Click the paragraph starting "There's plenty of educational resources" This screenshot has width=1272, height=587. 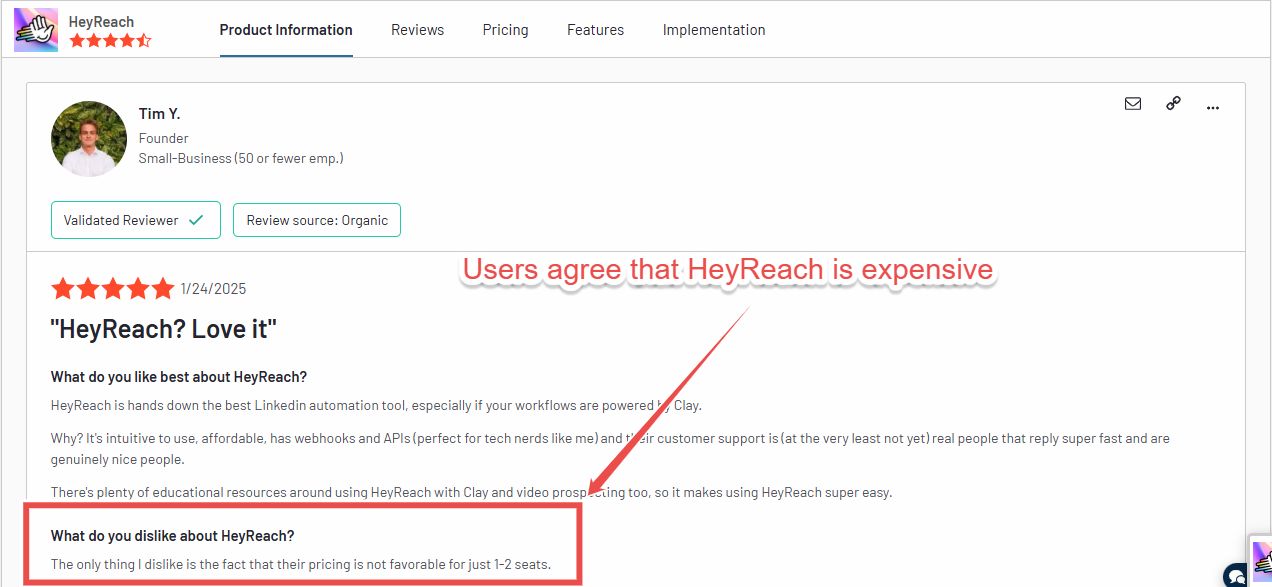point(471,492)
